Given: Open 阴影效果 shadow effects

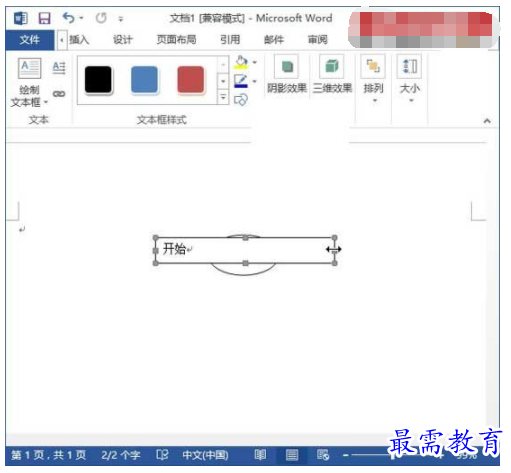Looking at the screenshot, I should click(x=287, y=74).
